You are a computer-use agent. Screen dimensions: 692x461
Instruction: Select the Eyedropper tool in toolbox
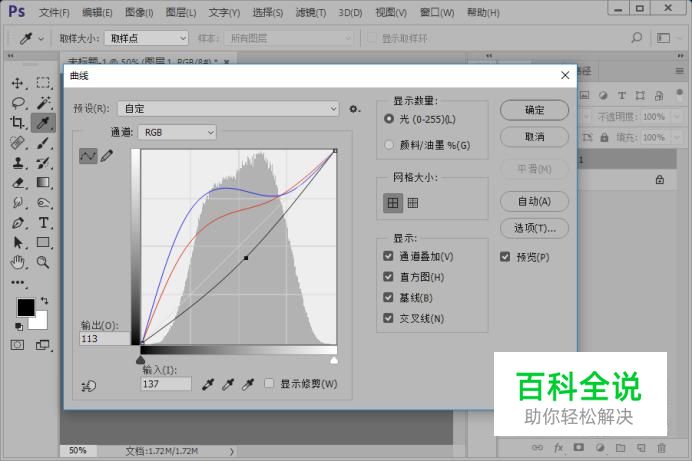click(43, 123)
